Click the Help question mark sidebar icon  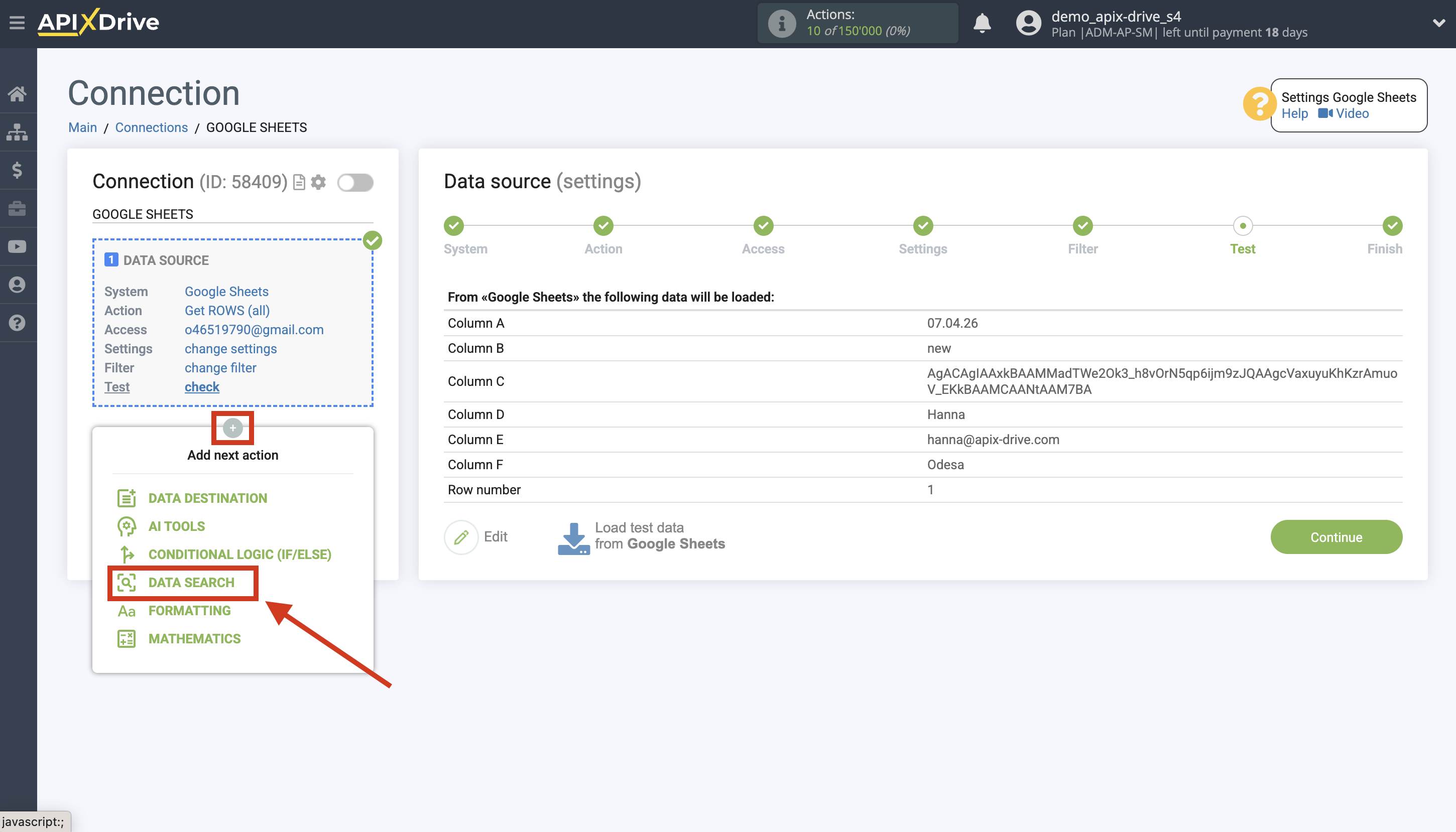[x=18, y=322]
